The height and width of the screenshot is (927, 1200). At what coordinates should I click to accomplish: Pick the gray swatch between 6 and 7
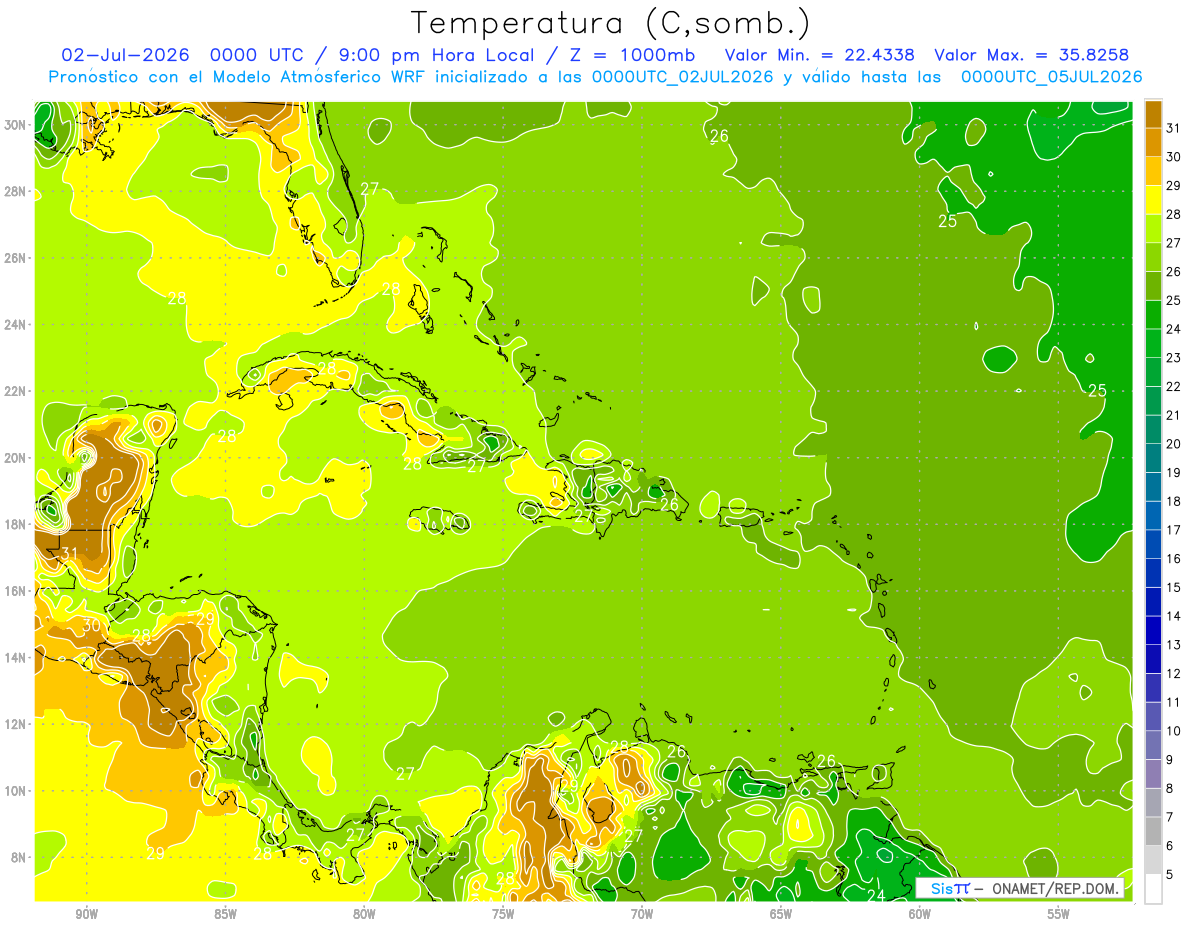click(x=1154, y=831)
